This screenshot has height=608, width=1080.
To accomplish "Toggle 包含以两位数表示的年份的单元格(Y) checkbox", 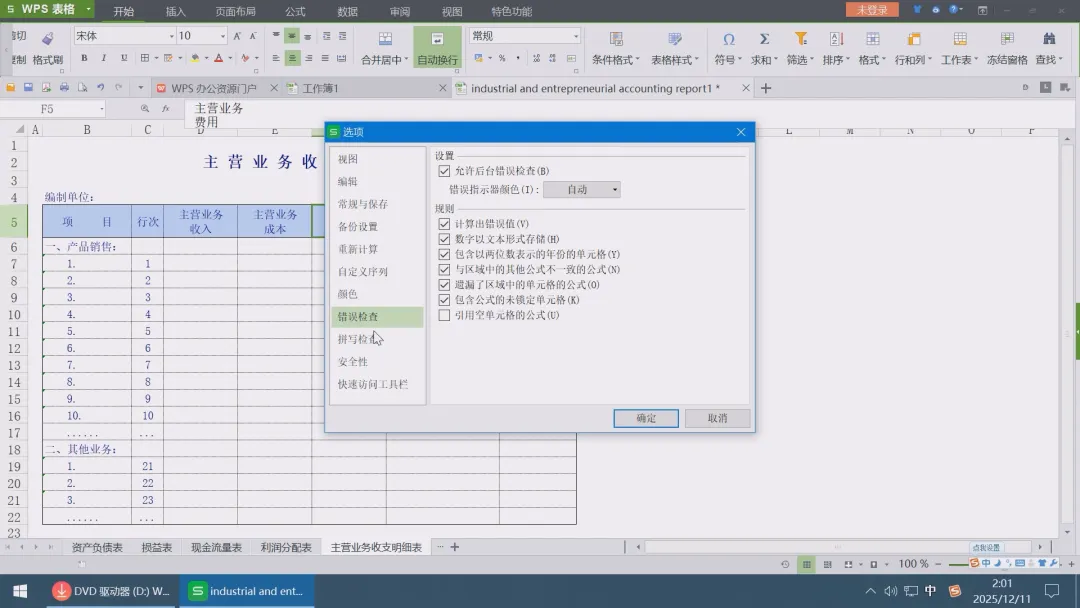I will coord(444,254).
